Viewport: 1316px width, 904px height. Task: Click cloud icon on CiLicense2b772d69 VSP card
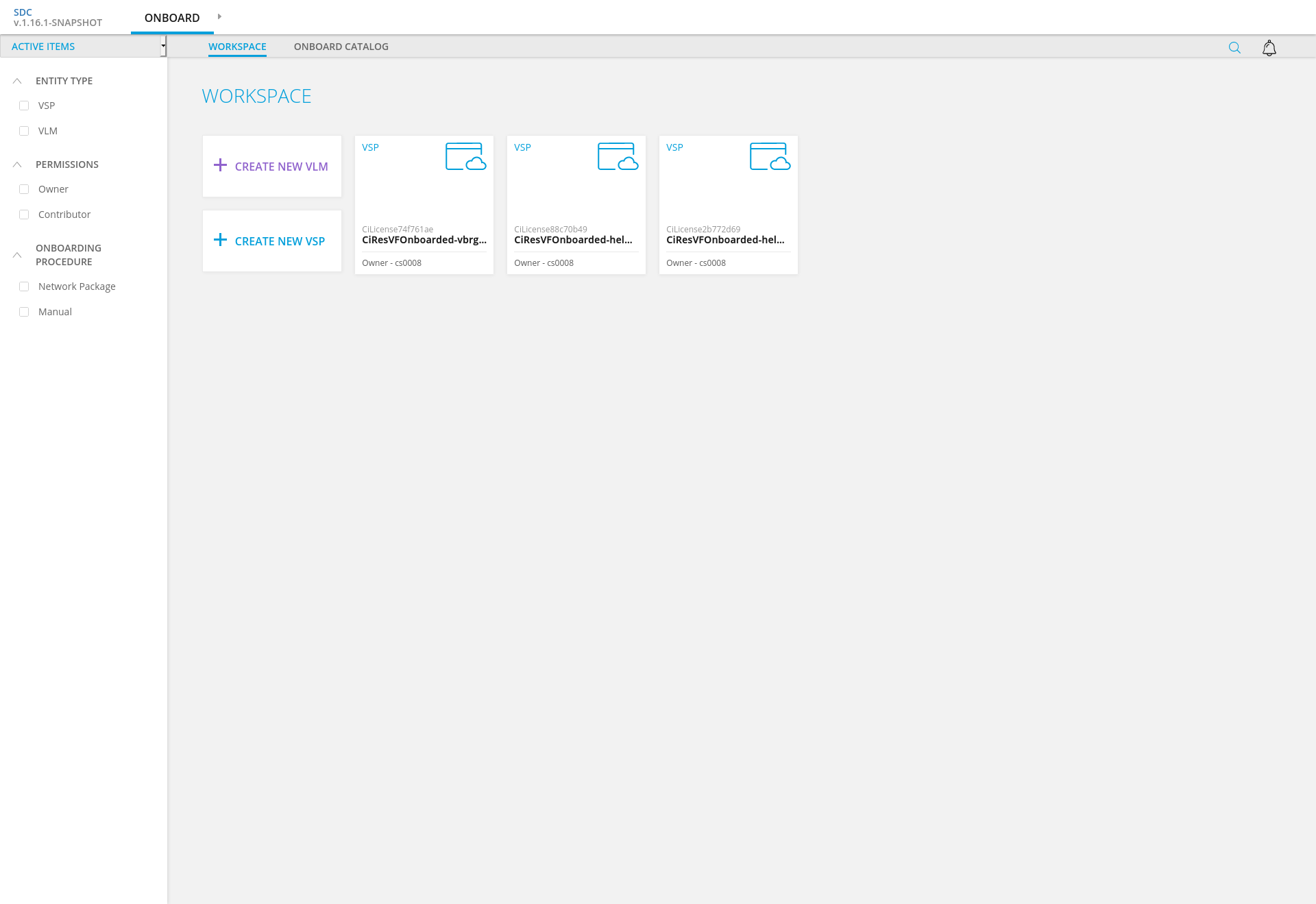pos(770,157)
